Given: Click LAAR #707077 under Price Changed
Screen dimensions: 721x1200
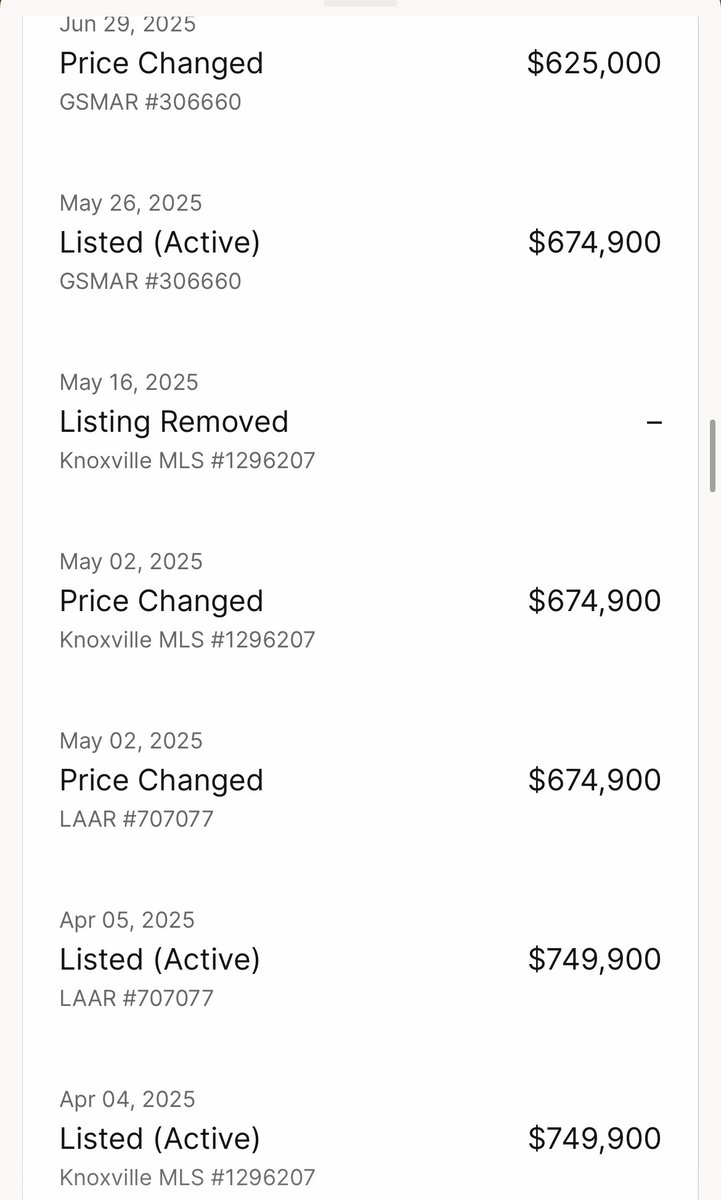Looking at the screenshot, I should [137, 818].
